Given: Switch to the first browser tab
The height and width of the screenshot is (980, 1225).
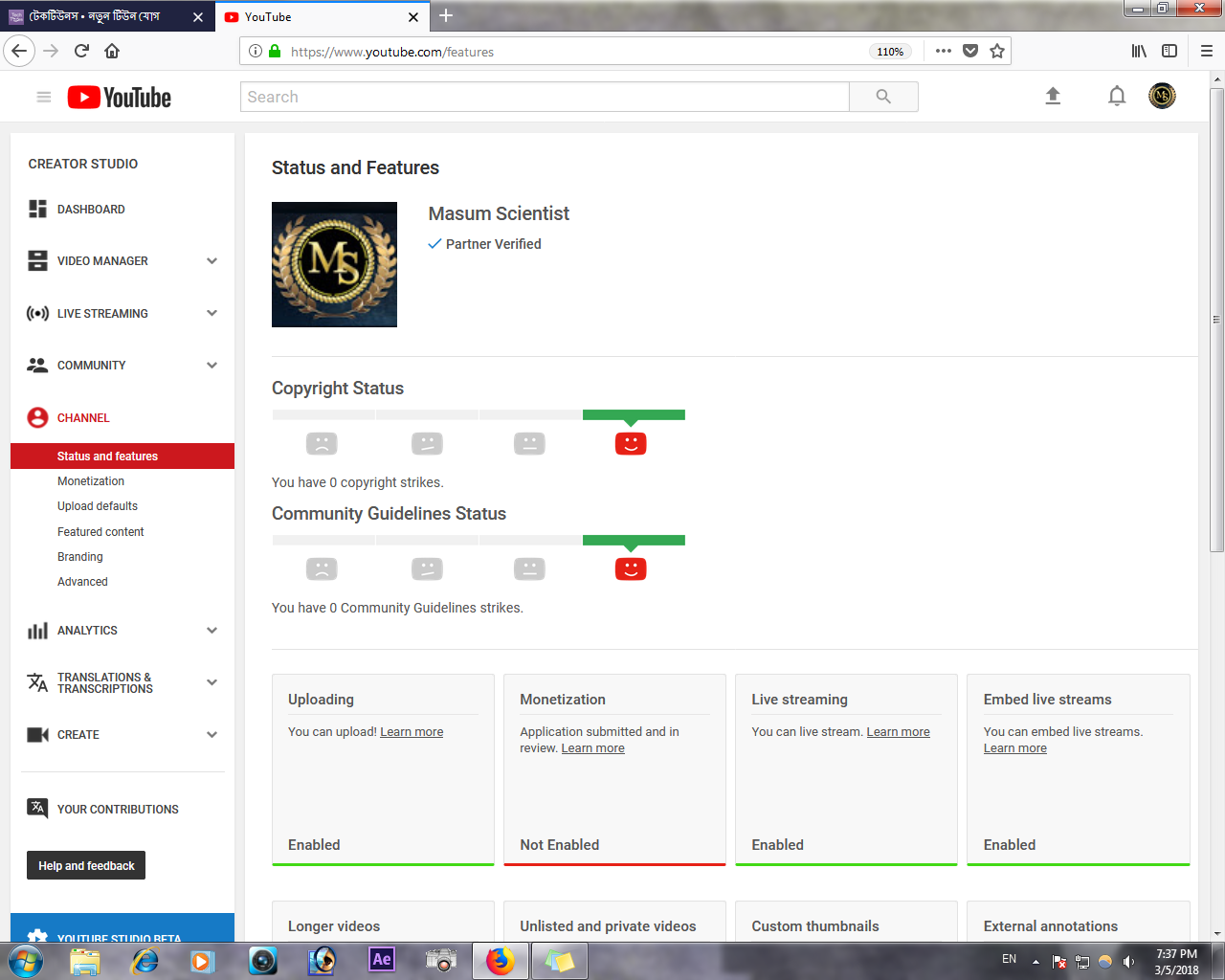Looking at the screenshot, I should pyautogui.click(x=107, y=16).
